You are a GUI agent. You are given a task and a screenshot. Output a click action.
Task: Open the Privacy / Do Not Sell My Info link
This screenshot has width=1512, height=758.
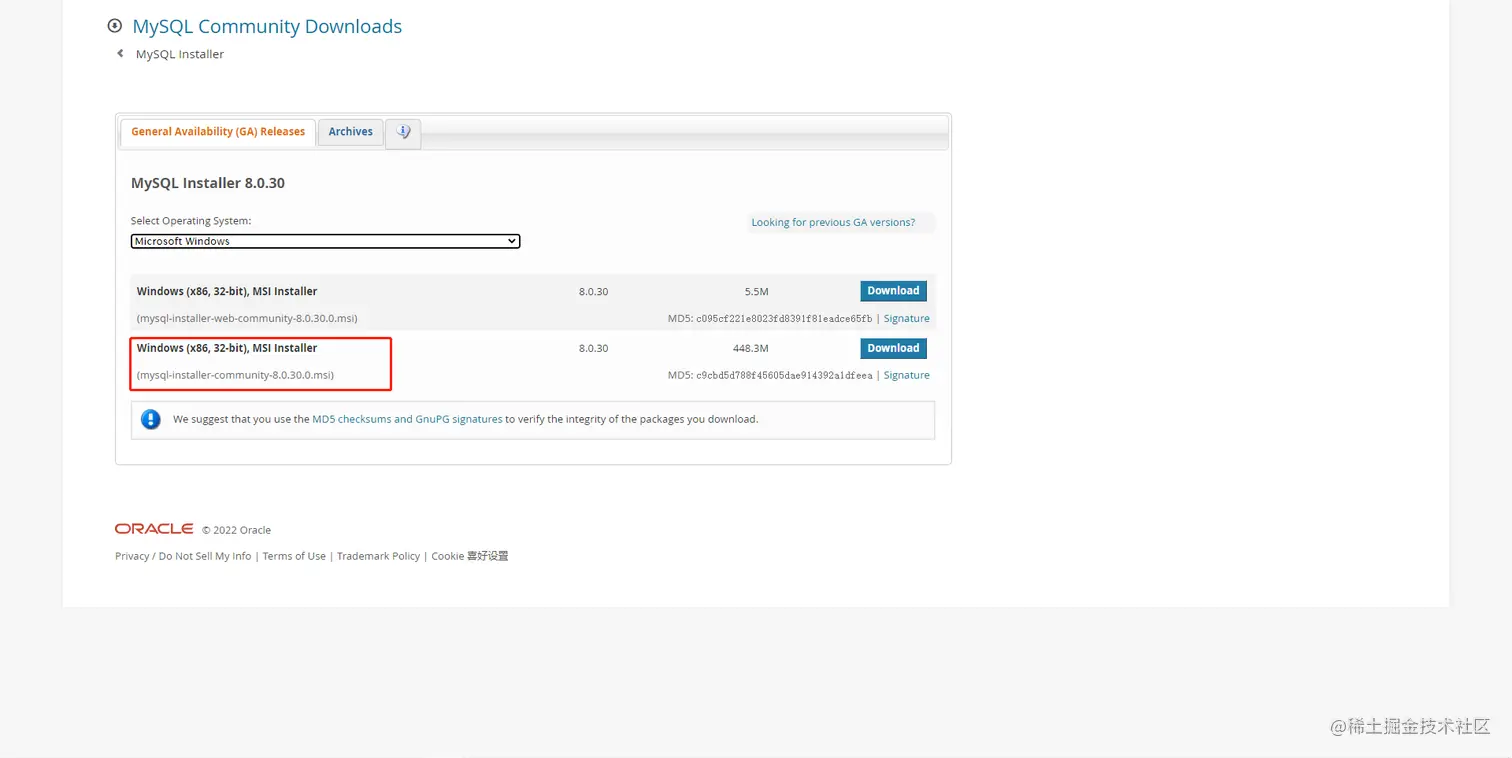click(x=183, y=556)
